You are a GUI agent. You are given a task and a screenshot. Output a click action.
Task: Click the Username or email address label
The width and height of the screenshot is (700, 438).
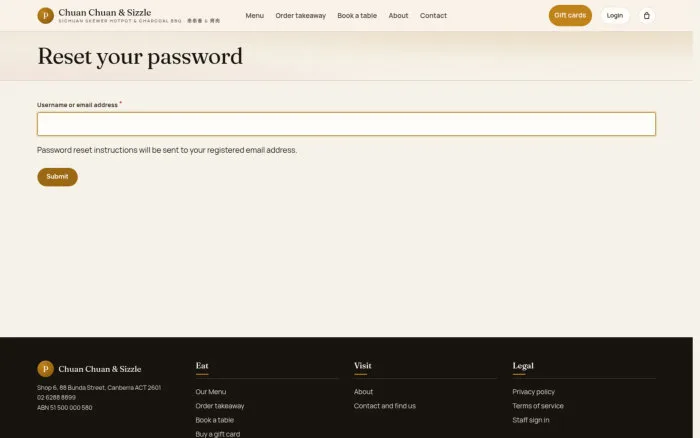[x=77, y=105]
